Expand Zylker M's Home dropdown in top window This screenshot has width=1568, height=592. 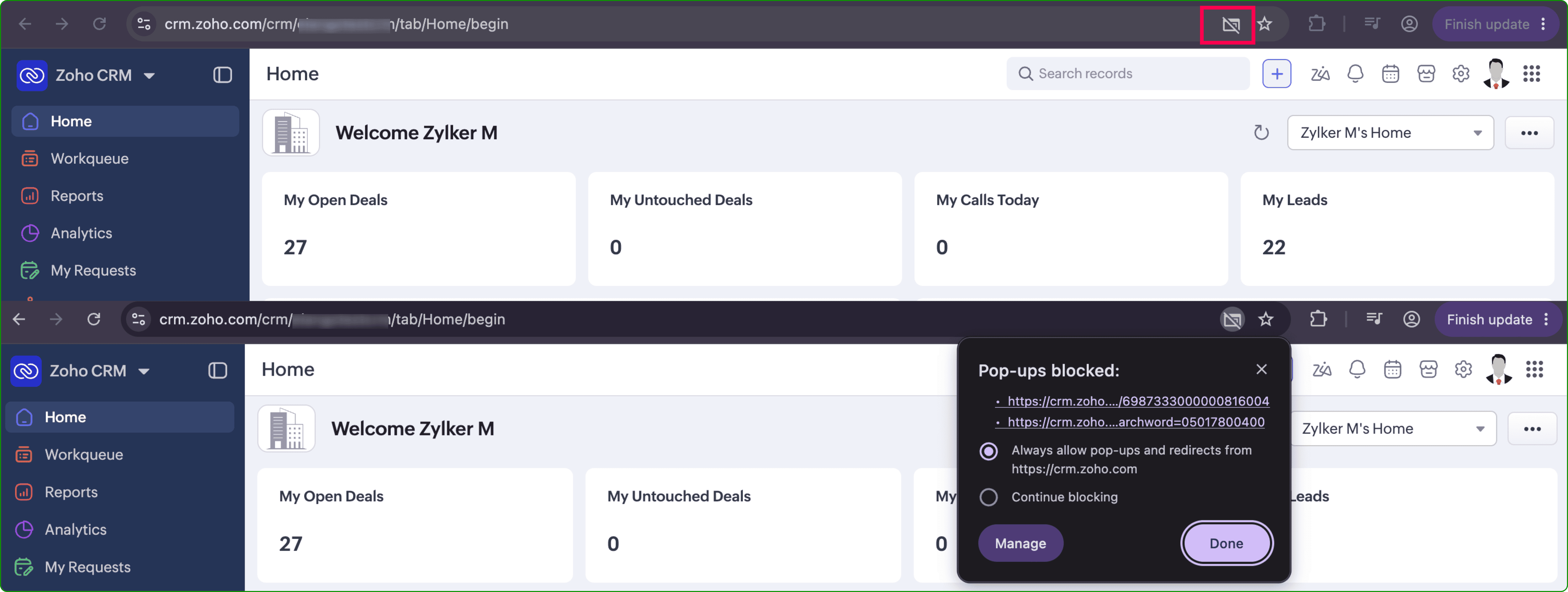pyautogui.click(x=1390, y=133)
